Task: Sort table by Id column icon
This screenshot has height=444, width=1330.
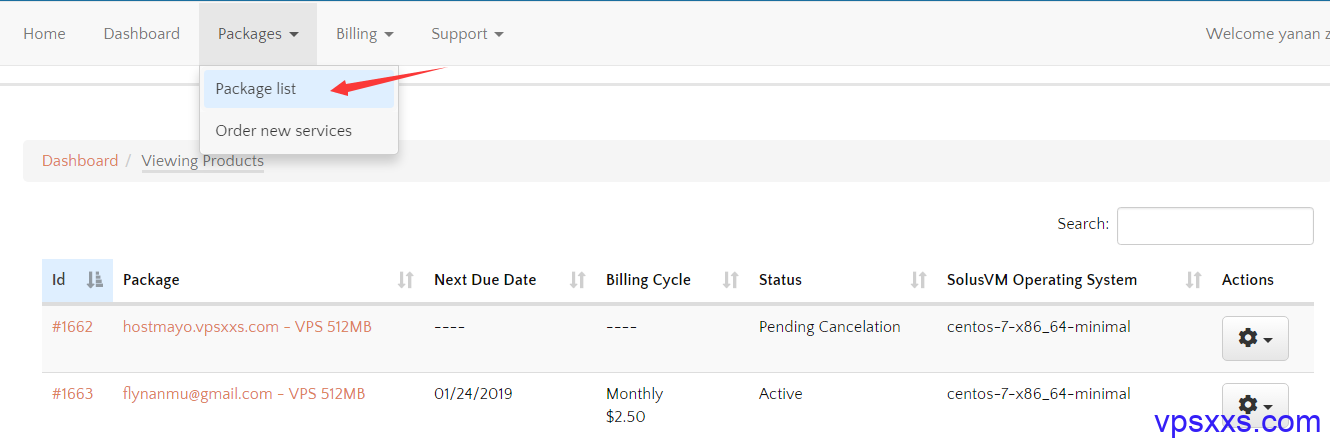Action: point(95,280)
